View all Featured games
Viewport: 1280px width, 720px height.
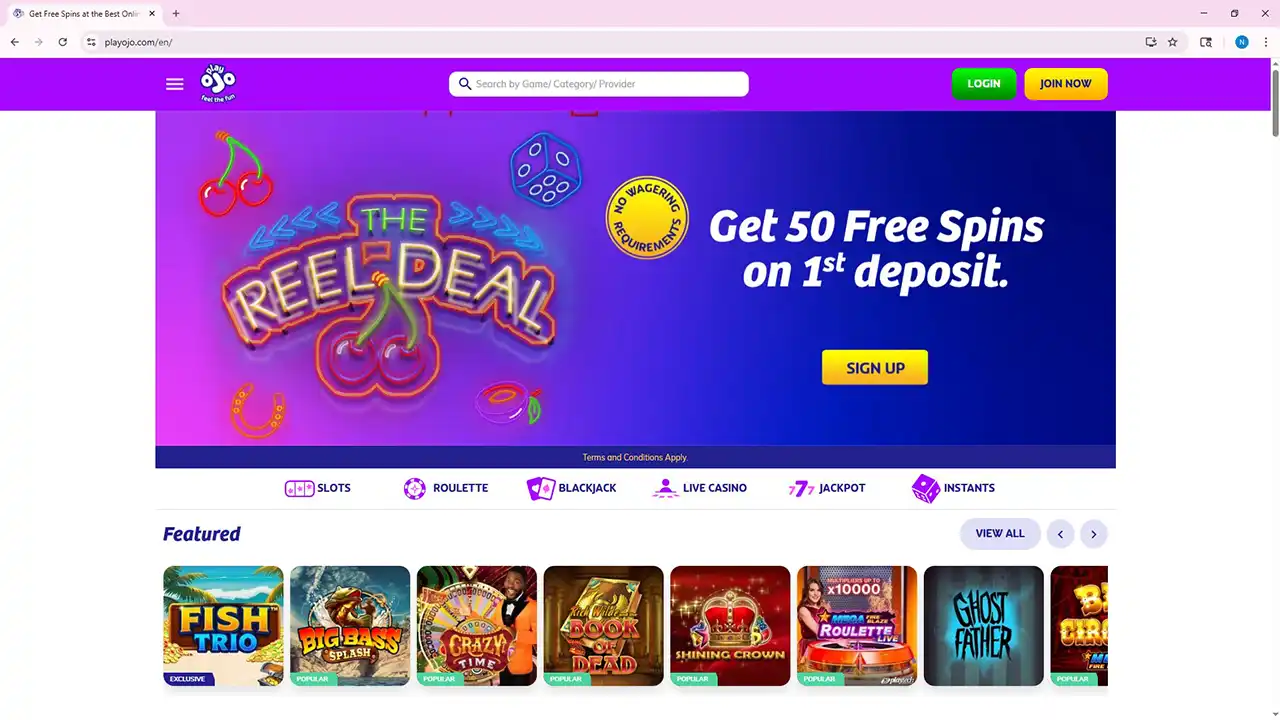[1000, 534]
